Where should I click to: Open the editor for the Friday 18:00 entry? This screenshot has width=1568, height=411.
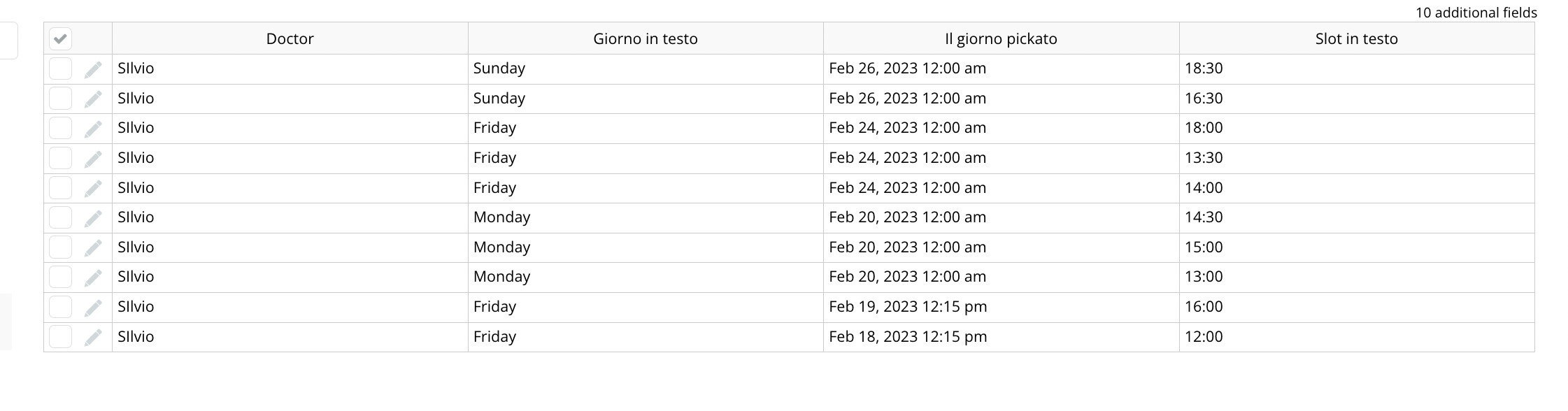[93, 129]
